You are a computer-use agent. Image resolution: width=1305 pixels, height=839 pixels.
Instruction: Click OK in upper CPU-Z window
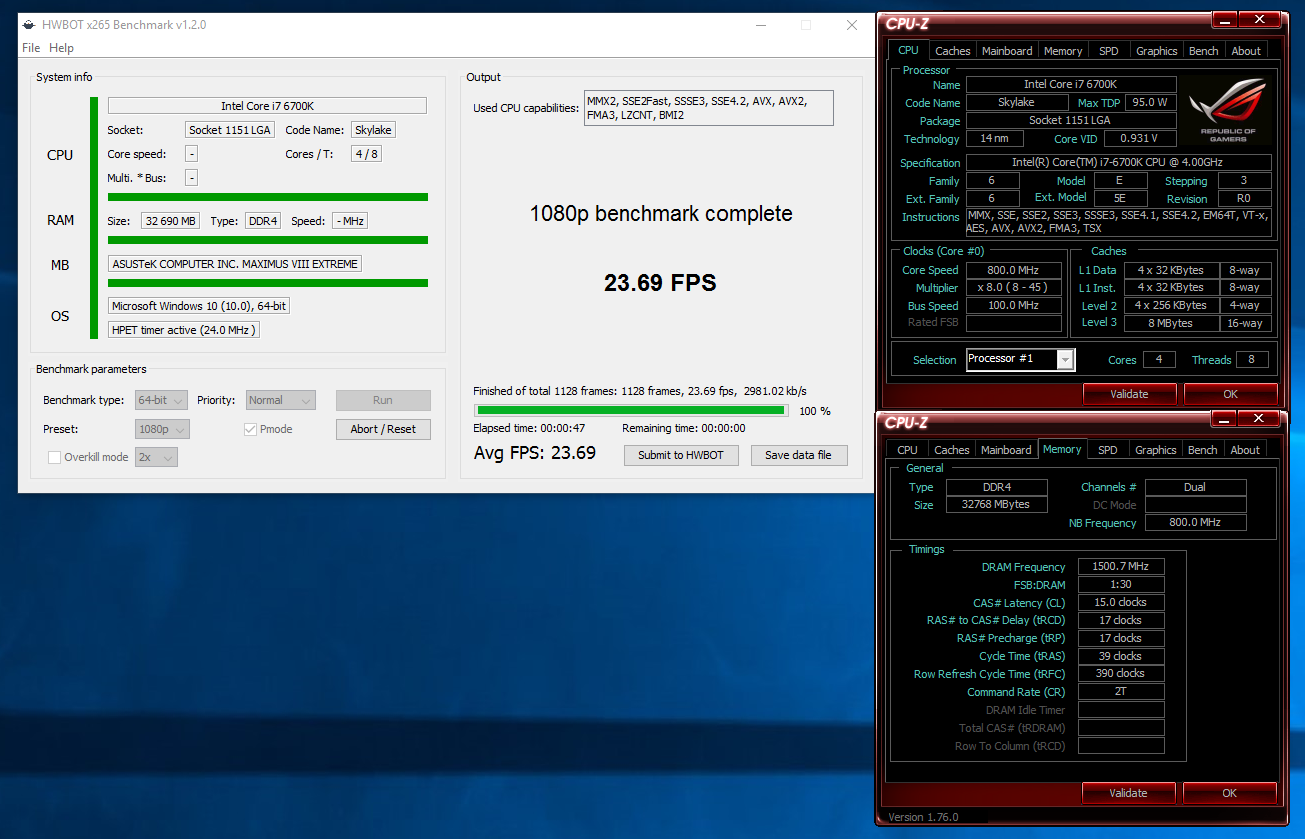tap(1230, 394)
